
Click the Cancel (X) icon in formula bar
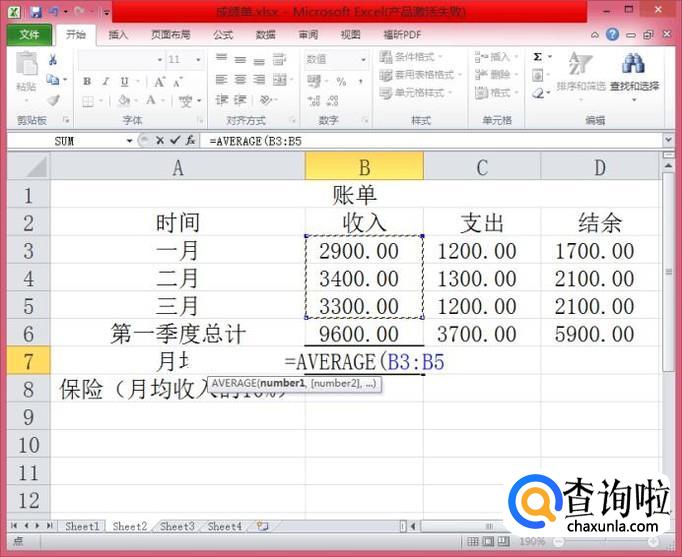click(x=159, y=141)
